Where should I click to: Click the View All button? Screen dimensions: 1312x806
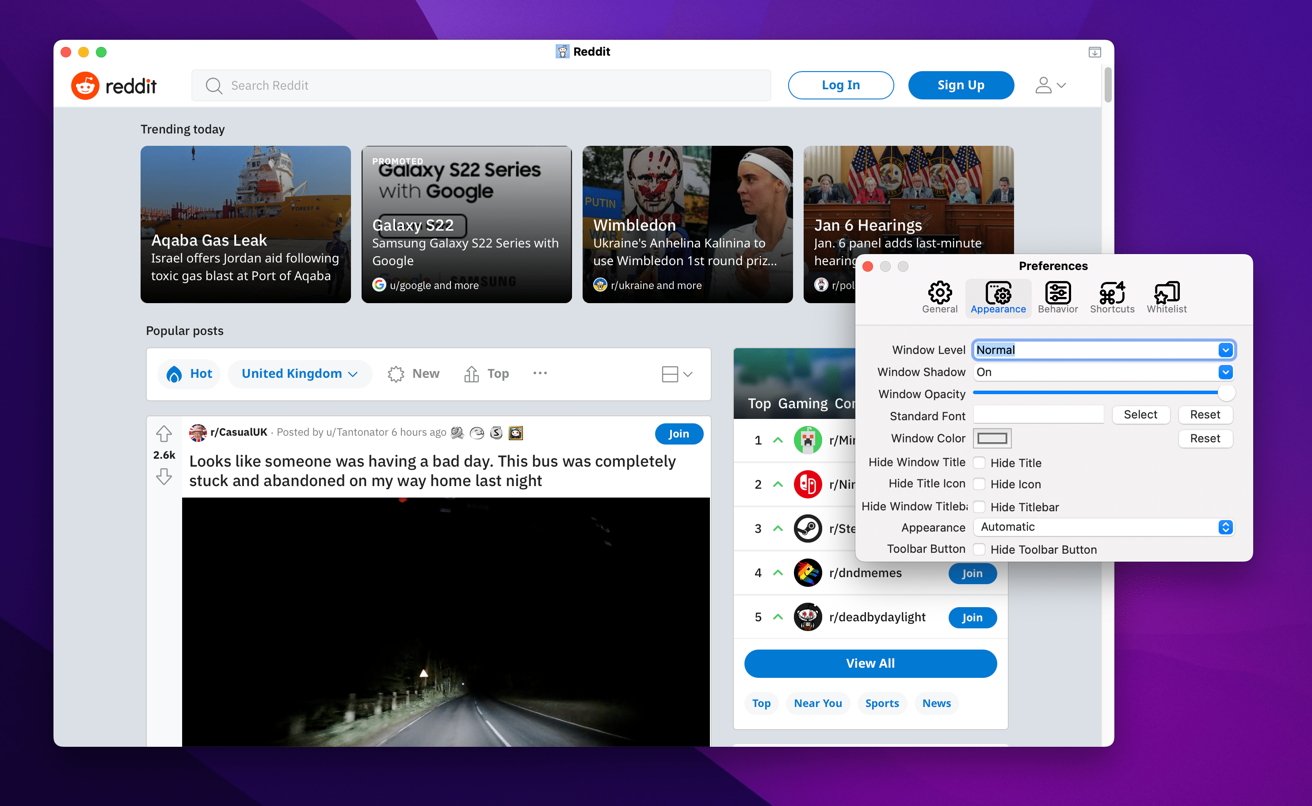click(x=870, y=663)
